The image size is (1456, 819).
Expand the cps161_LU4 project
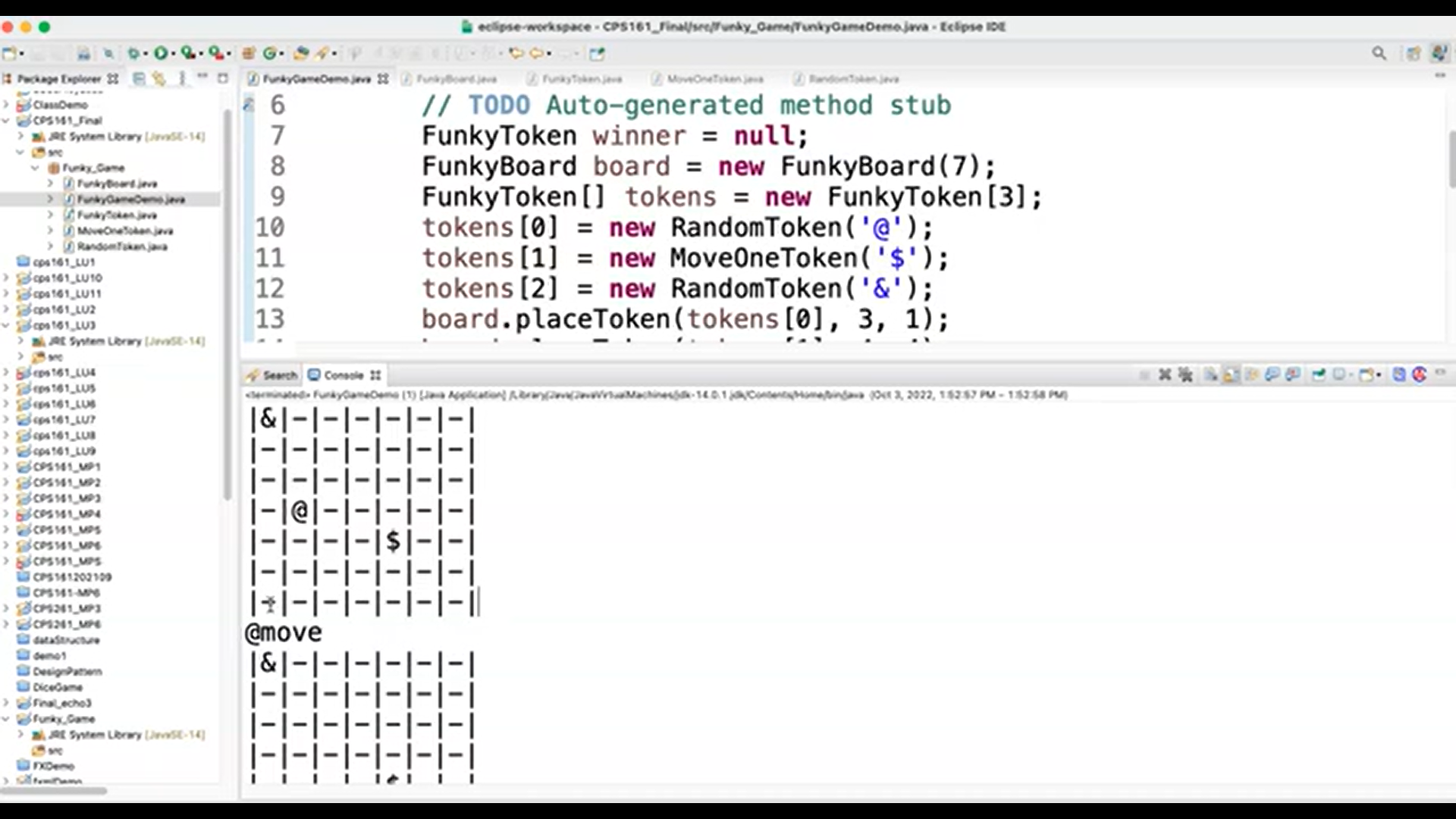(6, 372)
